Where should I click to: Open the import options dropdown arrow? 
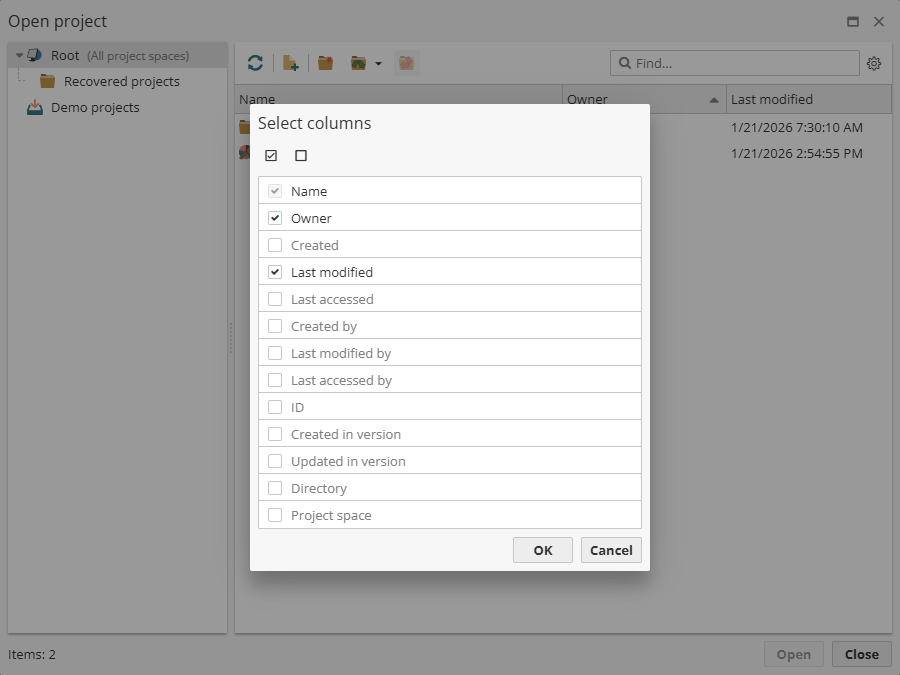coord(378,63)
